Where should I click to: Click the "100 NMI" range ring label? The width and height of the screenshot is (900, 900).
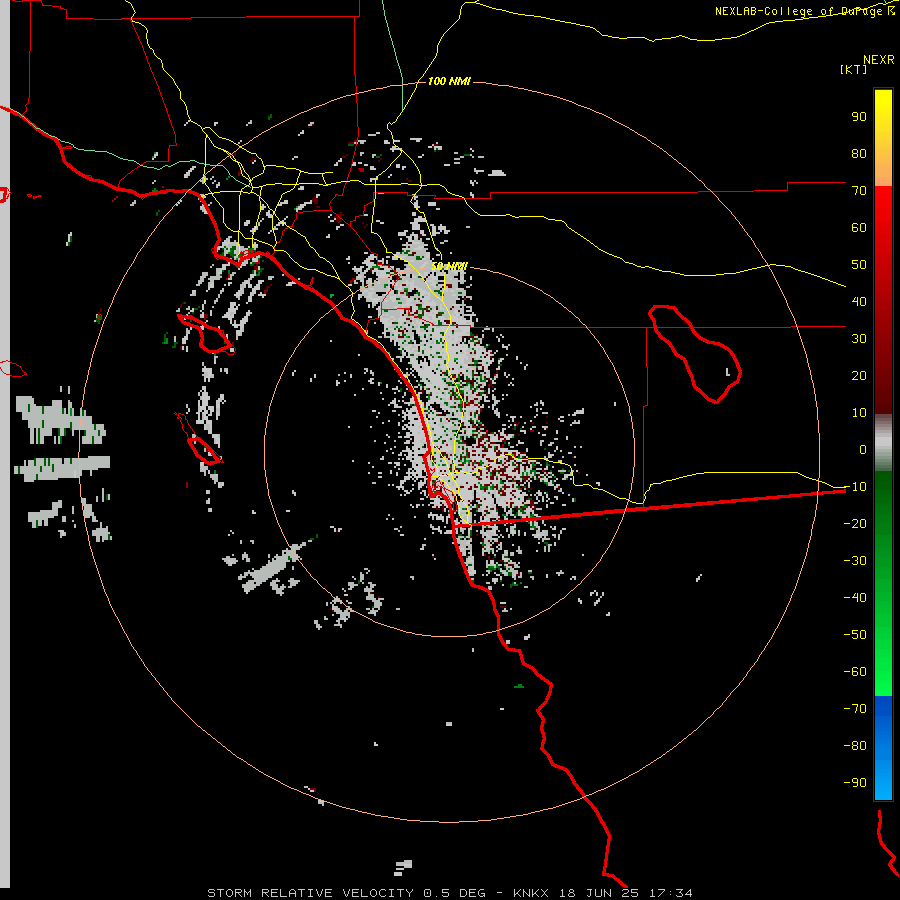coord(449,82)
